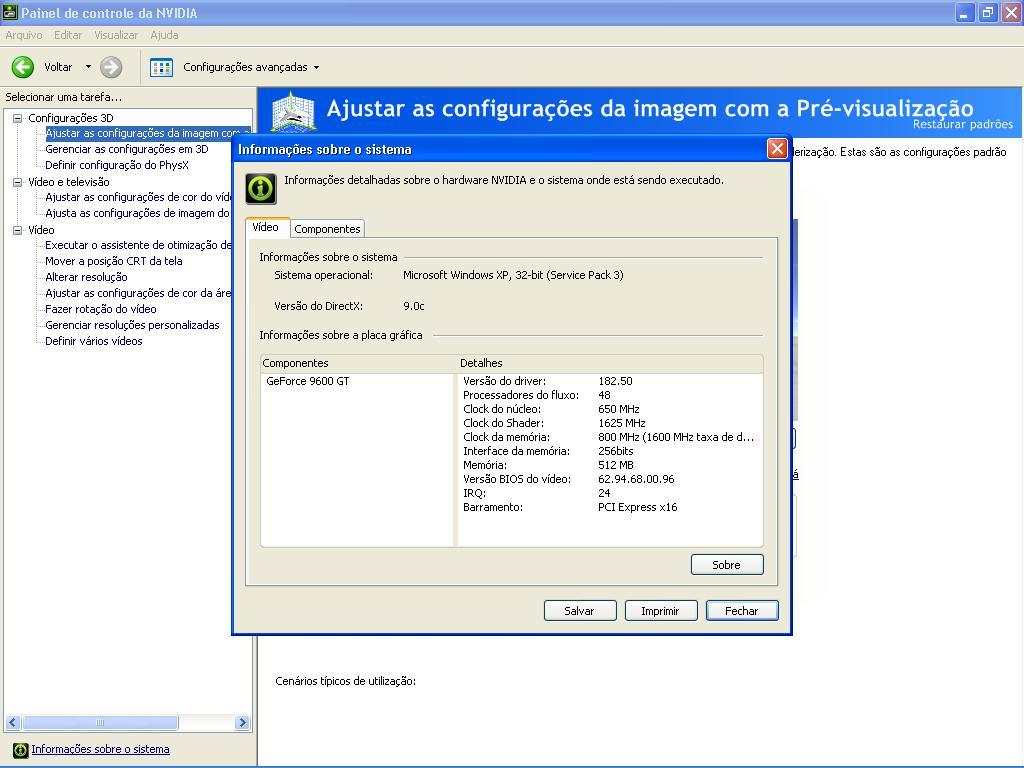Click the NVIDIA info icon in the dialog

[261, 189]
